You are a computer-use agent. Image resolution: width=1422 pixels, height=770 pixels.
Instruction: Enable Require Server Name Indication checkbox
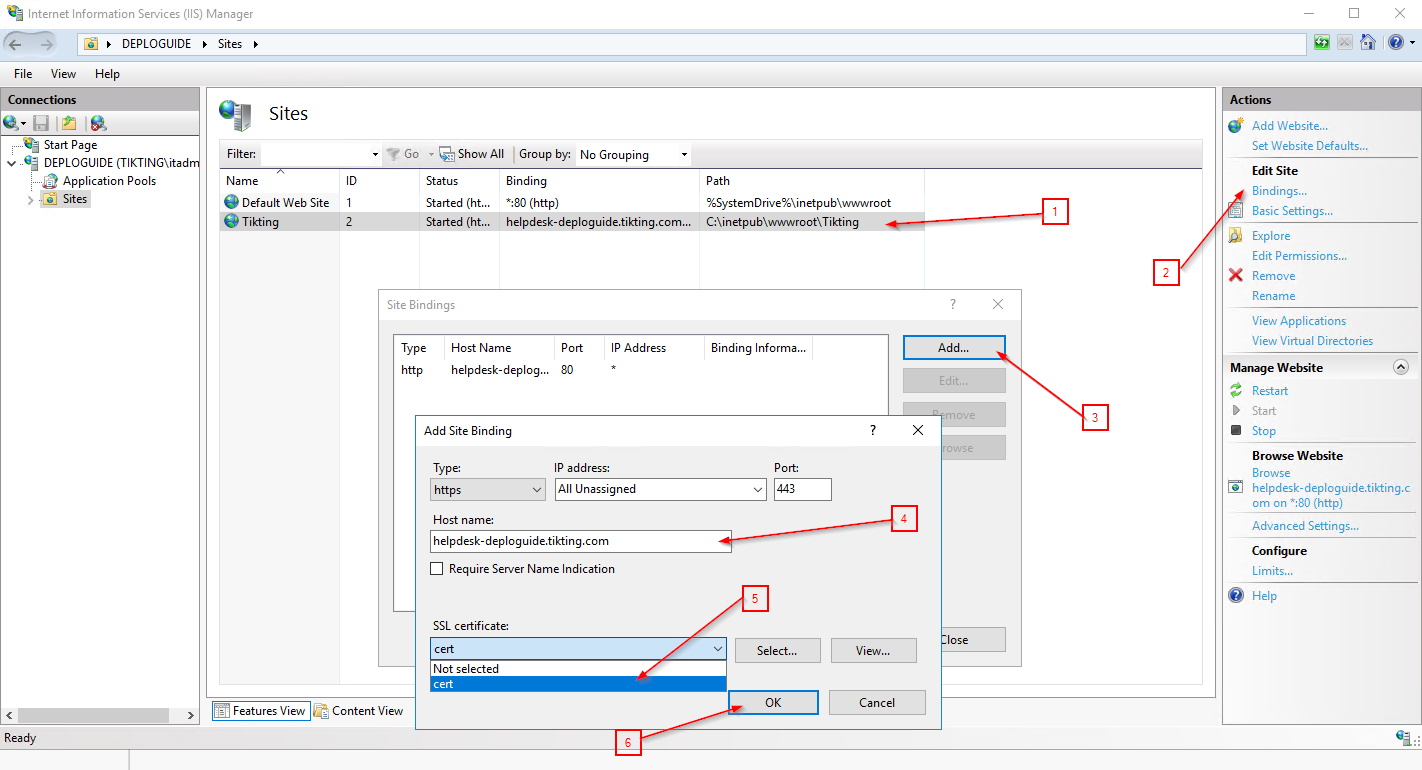pos(436,569)
